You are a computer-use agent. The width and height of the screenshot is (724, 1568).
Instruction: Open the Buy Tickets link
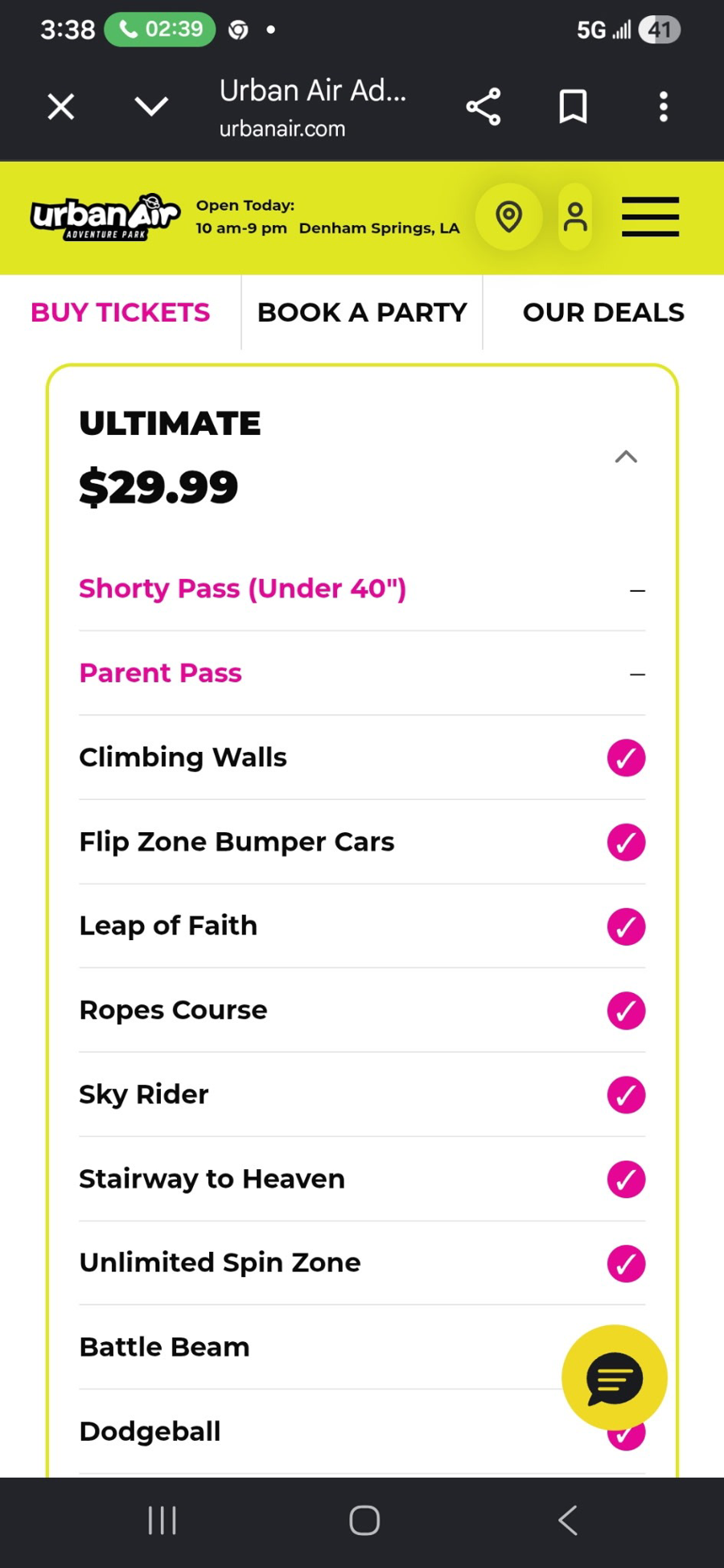[120, 312]
